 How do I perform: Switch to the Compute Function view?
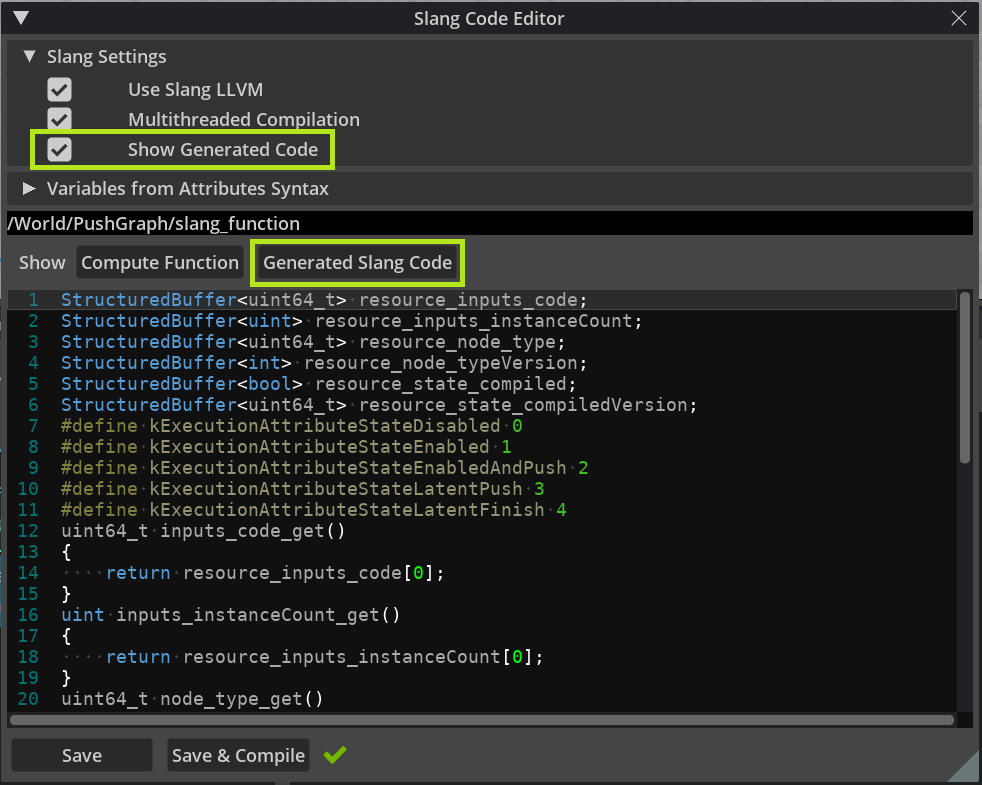point(160,263)
